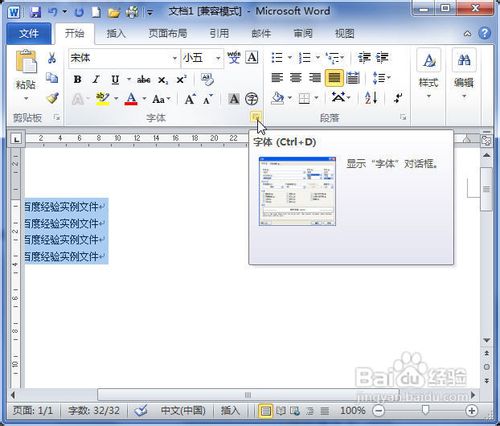This screenshot has width=500, height=426.
Task: Click the zoom slider handle
Action: click(x=425, y=410)
